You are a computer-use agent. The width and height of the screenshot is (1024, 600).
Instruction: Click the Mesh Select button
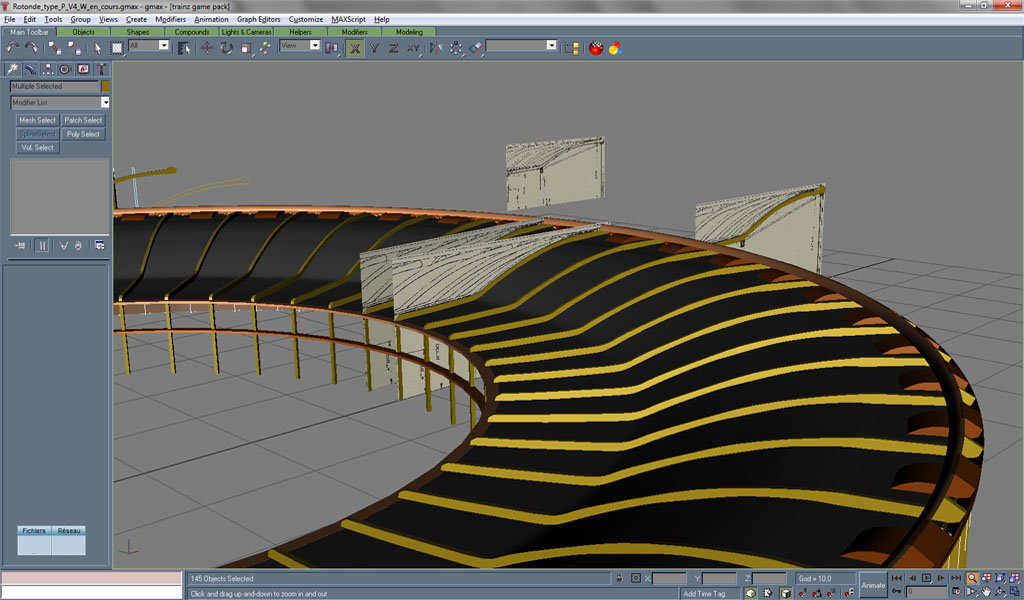click(x=37, y=120)
